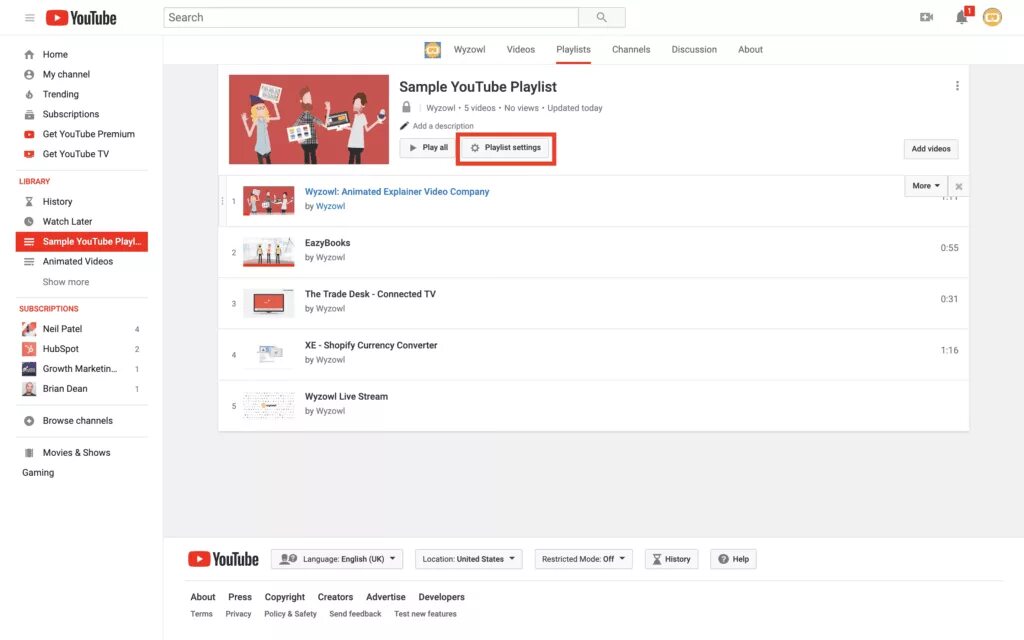
Task: Switch to the Discussion tab
Action: (694, 50)
